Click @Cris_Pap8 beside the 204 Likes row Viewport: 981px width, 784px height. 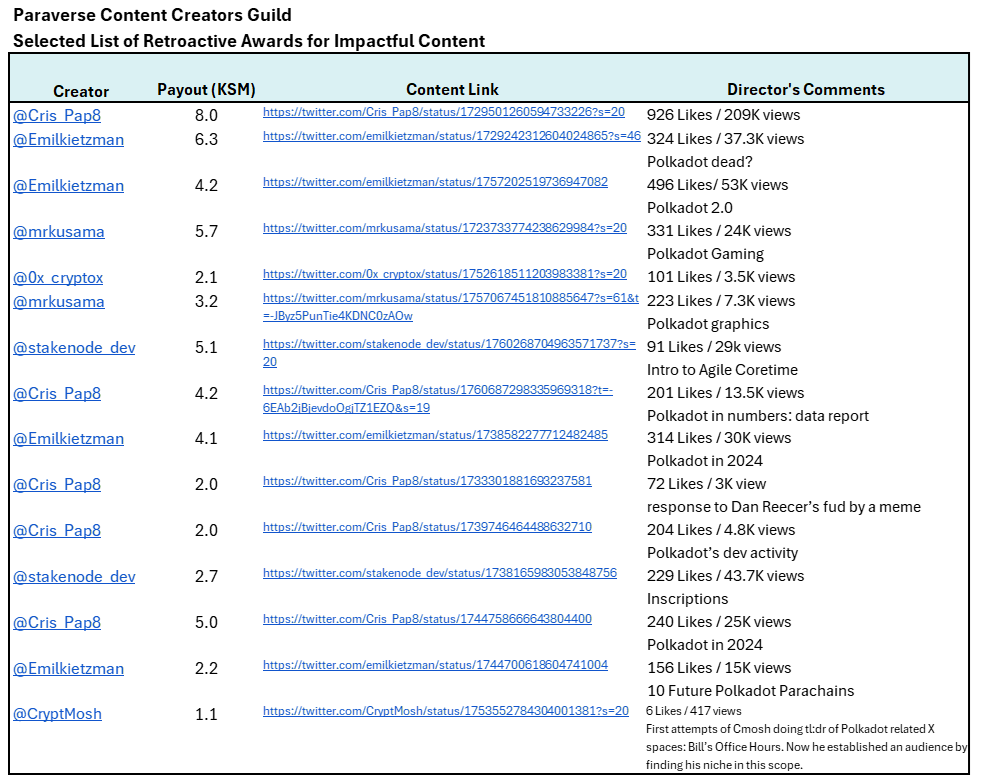[x=57, y=531]
